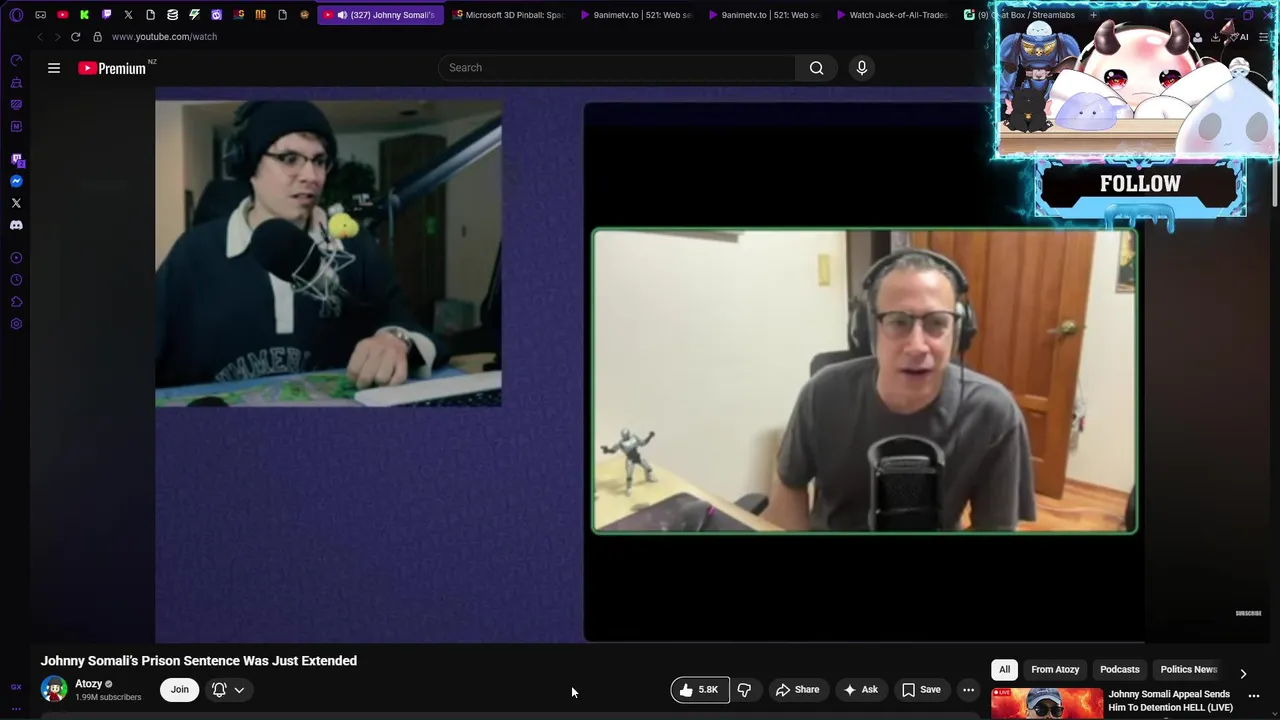Switch to the pinned Newgrounds NG tab

point(260,15)
